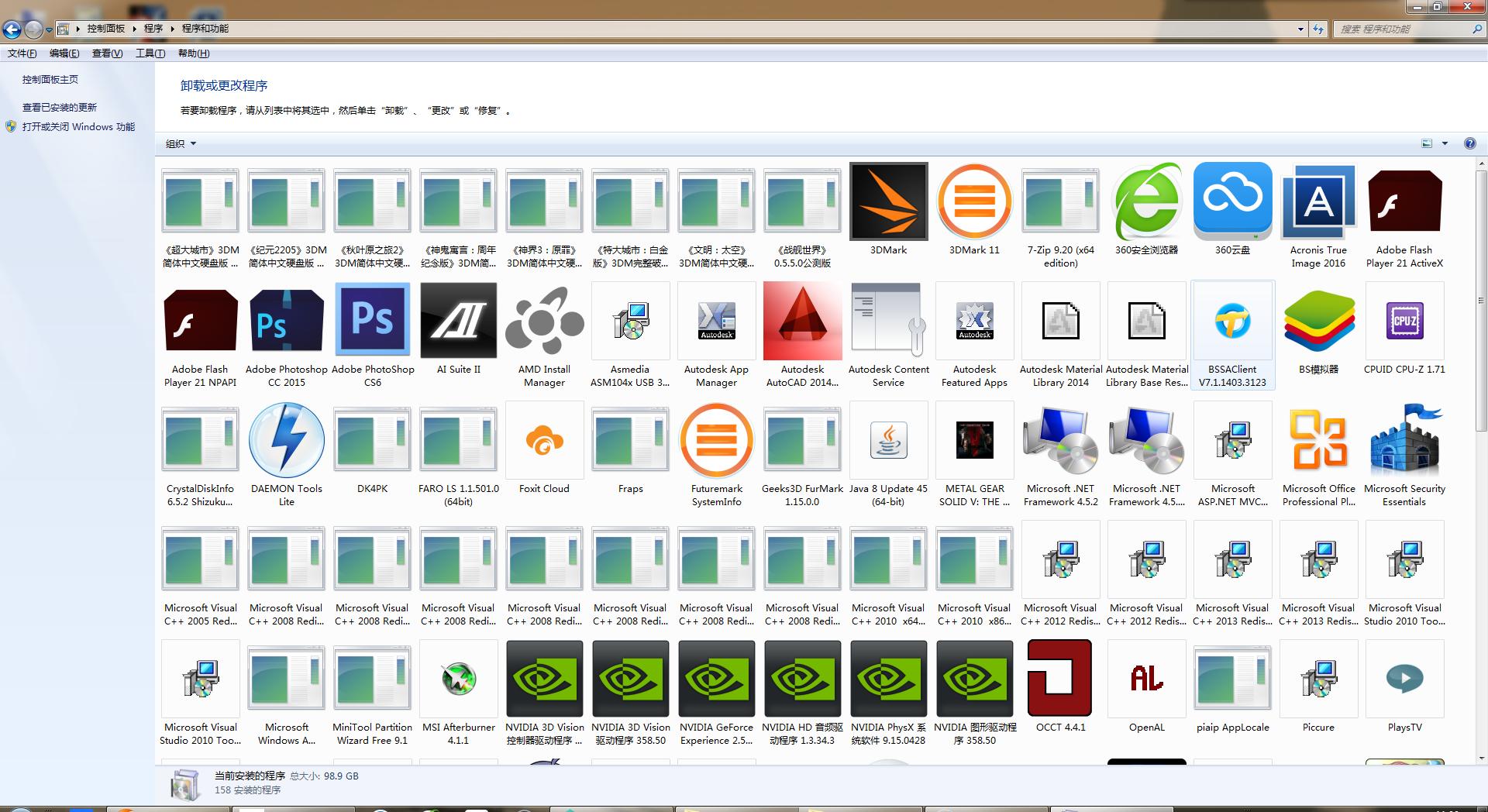Select Adobe Photoshop CC 2015 icon
This screenshot has height=812, width=1488.
[286, 321]
